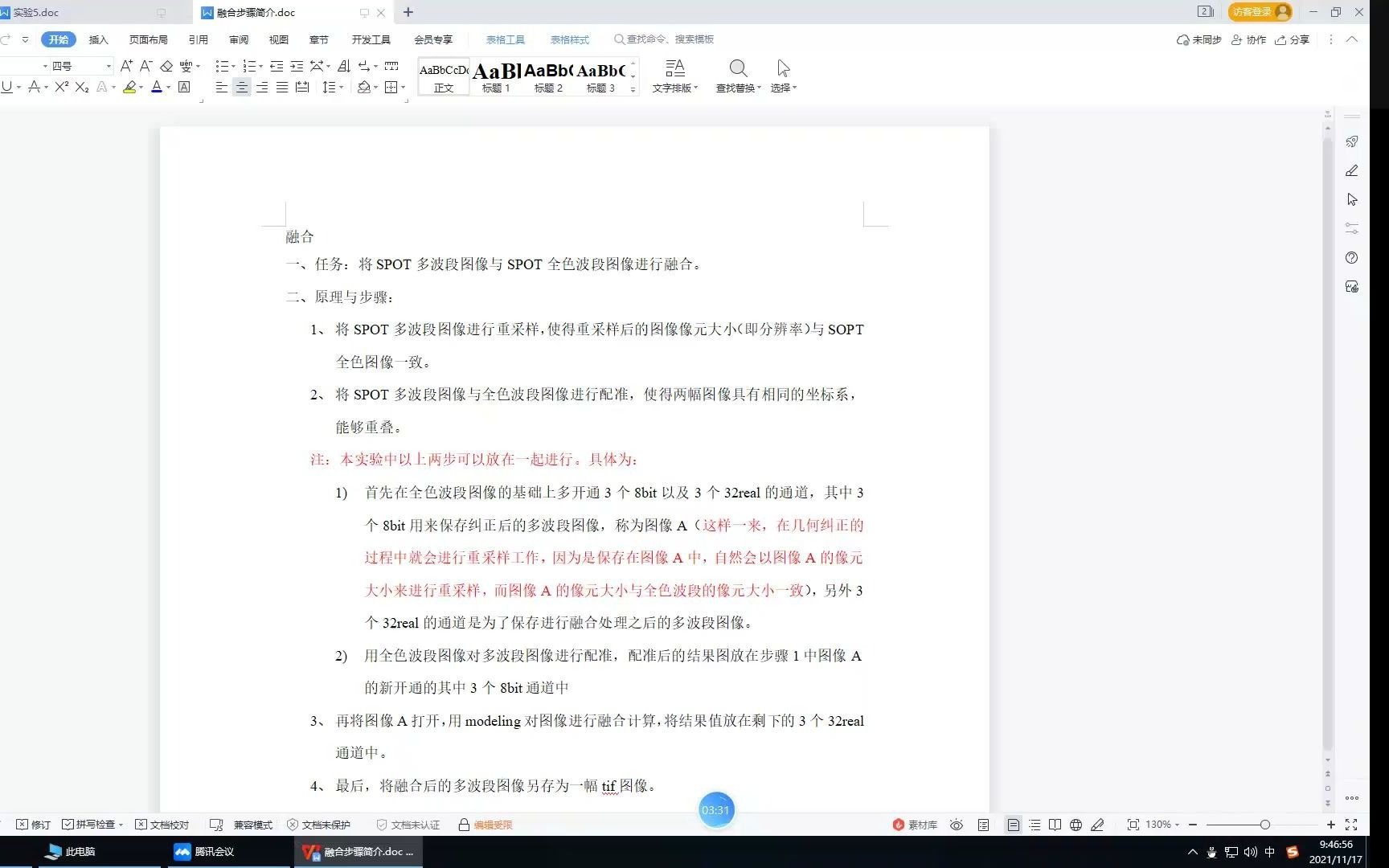Enter full screen from status bar
This screenshot has height=868, width=1389.
point(1351,825)
